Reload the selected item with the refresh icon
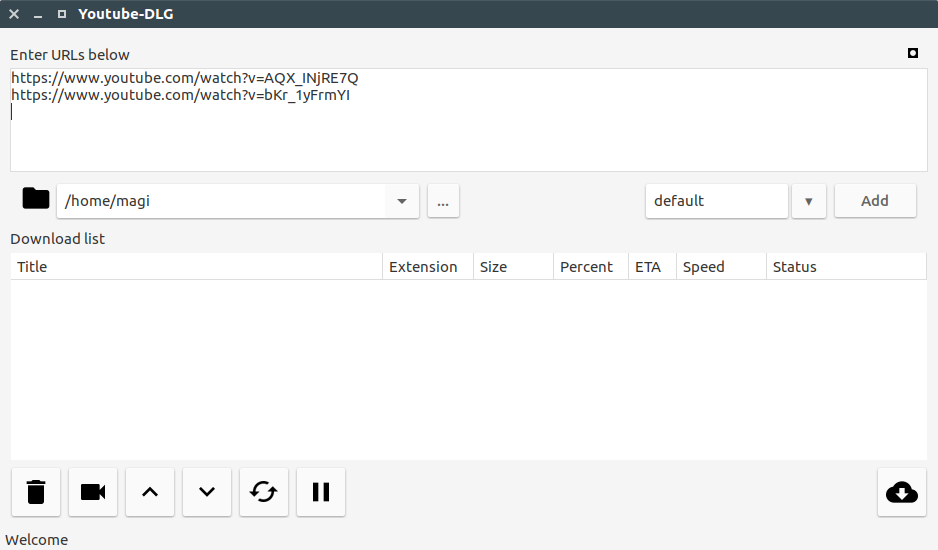The image size is (938, 550). [x=264, y=492]
